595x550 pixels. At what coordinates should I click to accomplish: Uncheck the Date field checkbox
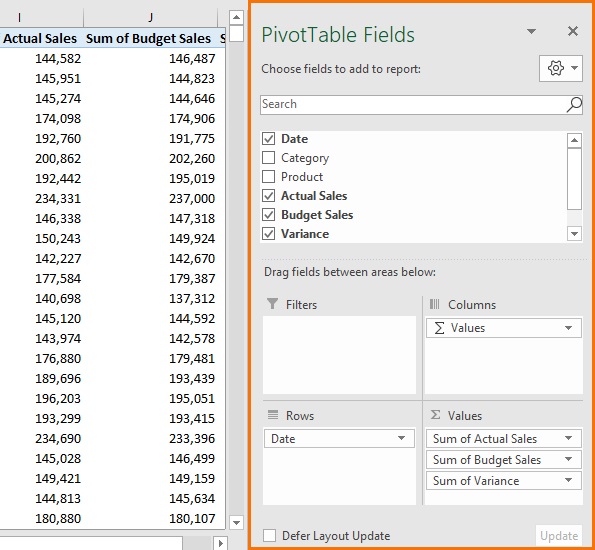(x=269, y=139)
